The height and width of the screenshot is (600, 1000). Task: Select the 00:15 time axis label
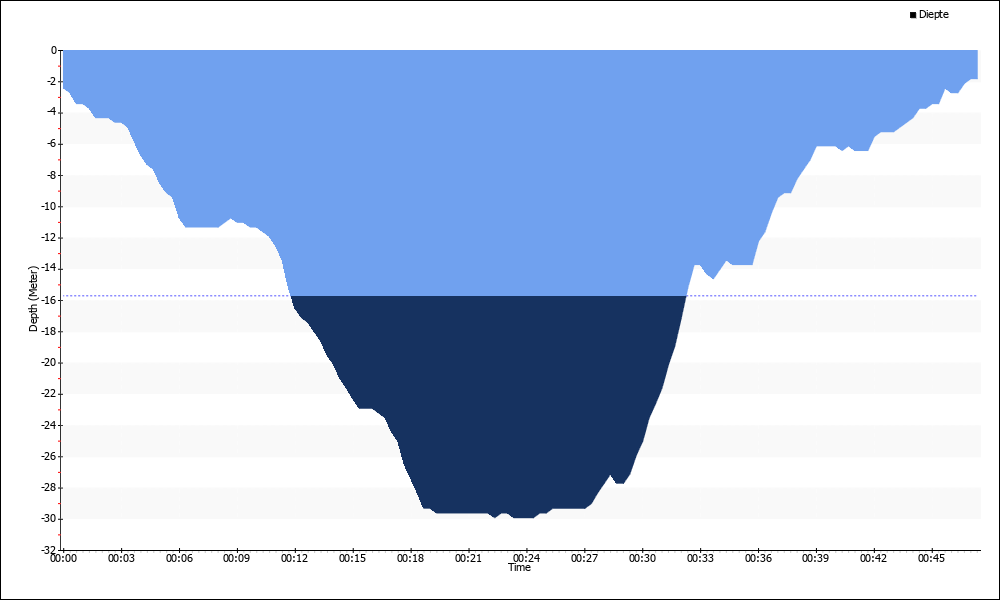[x=353, y=558]
